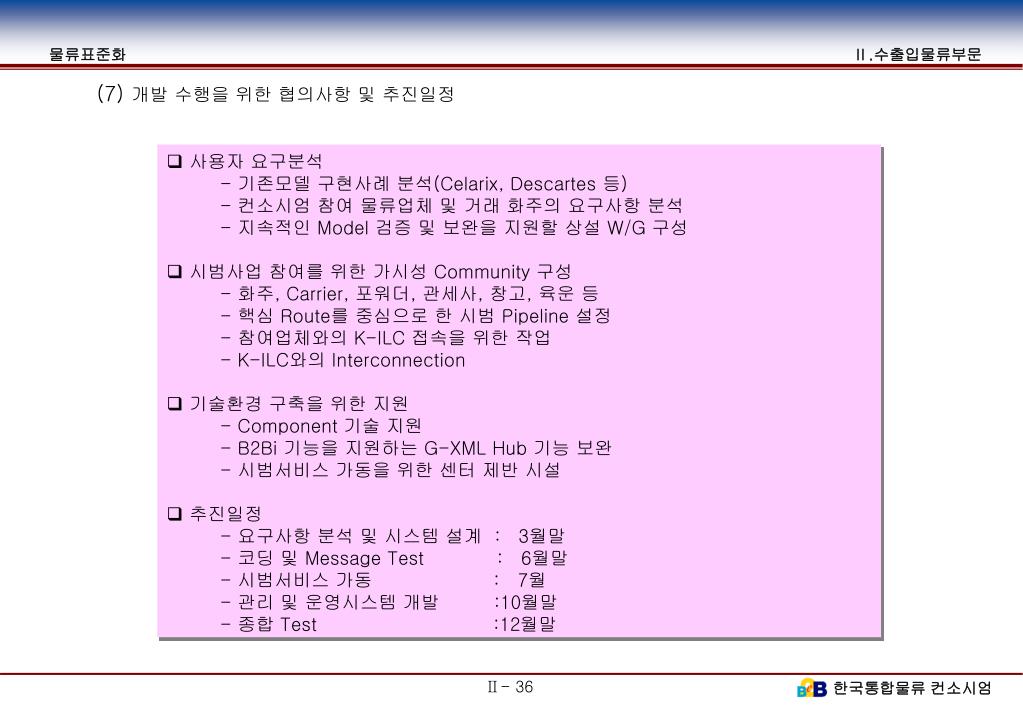Viewport: 1023px width, 708px height.
Task: Click the page number II - 36
Action: pyautogui.click(x=510, y=686)
